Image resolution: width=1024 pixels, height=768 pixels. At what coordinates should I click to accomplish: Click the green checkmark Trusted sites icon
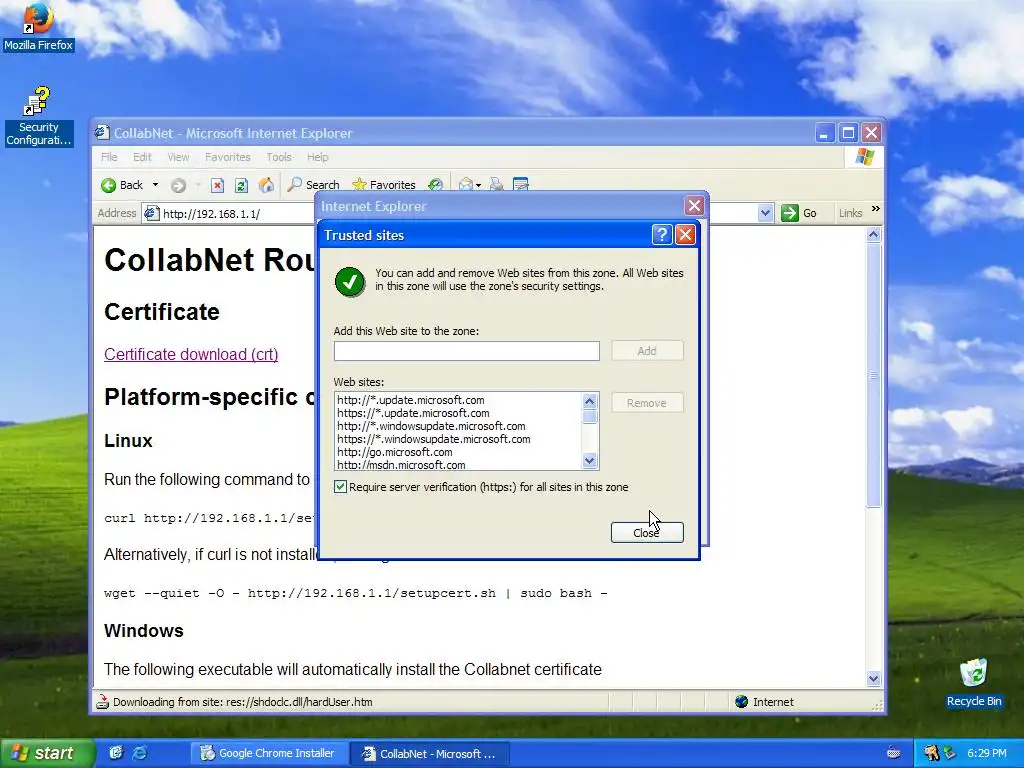[350, 282]
